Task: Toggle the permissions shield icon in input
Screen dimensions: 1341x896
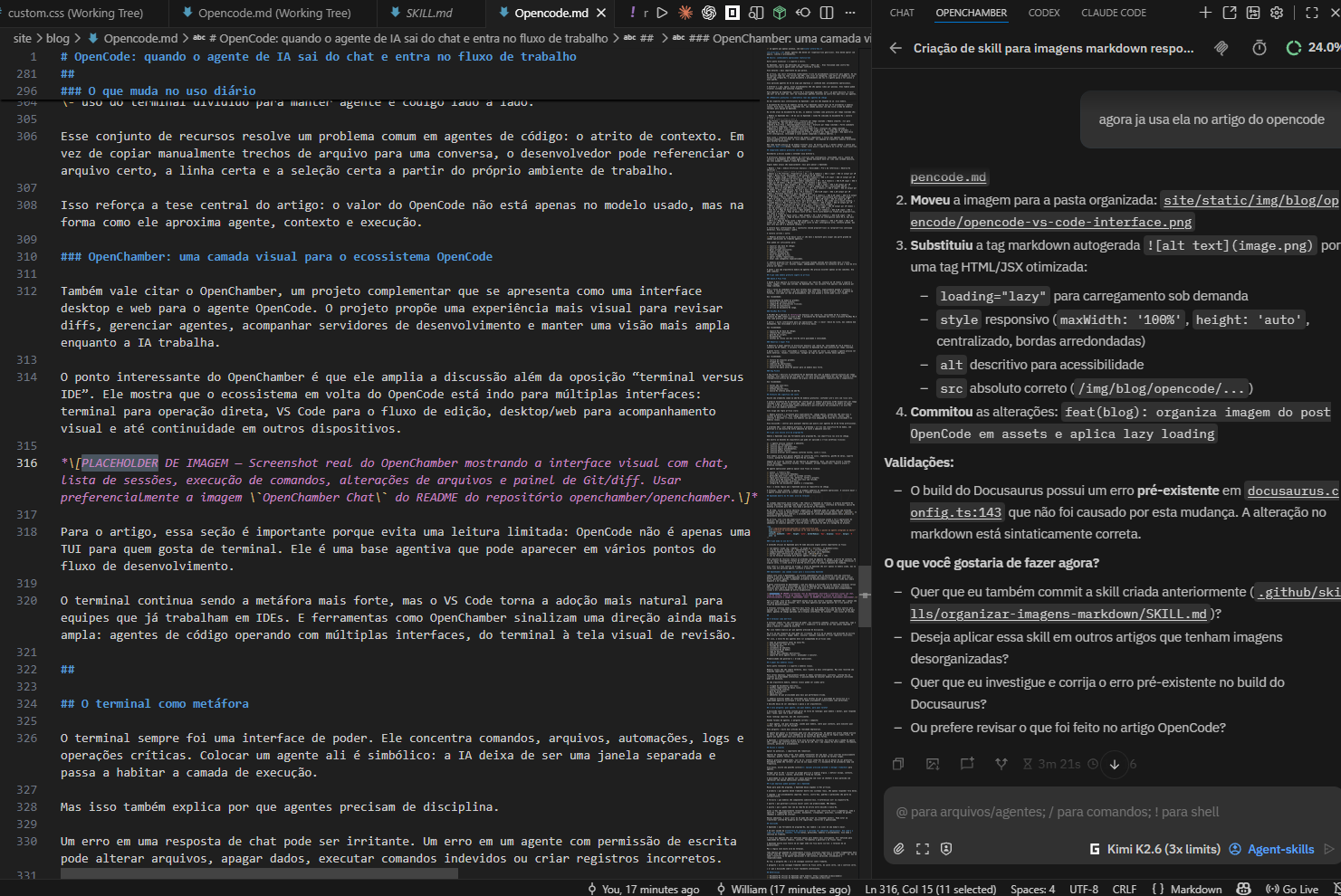Action: pos(946,849)
